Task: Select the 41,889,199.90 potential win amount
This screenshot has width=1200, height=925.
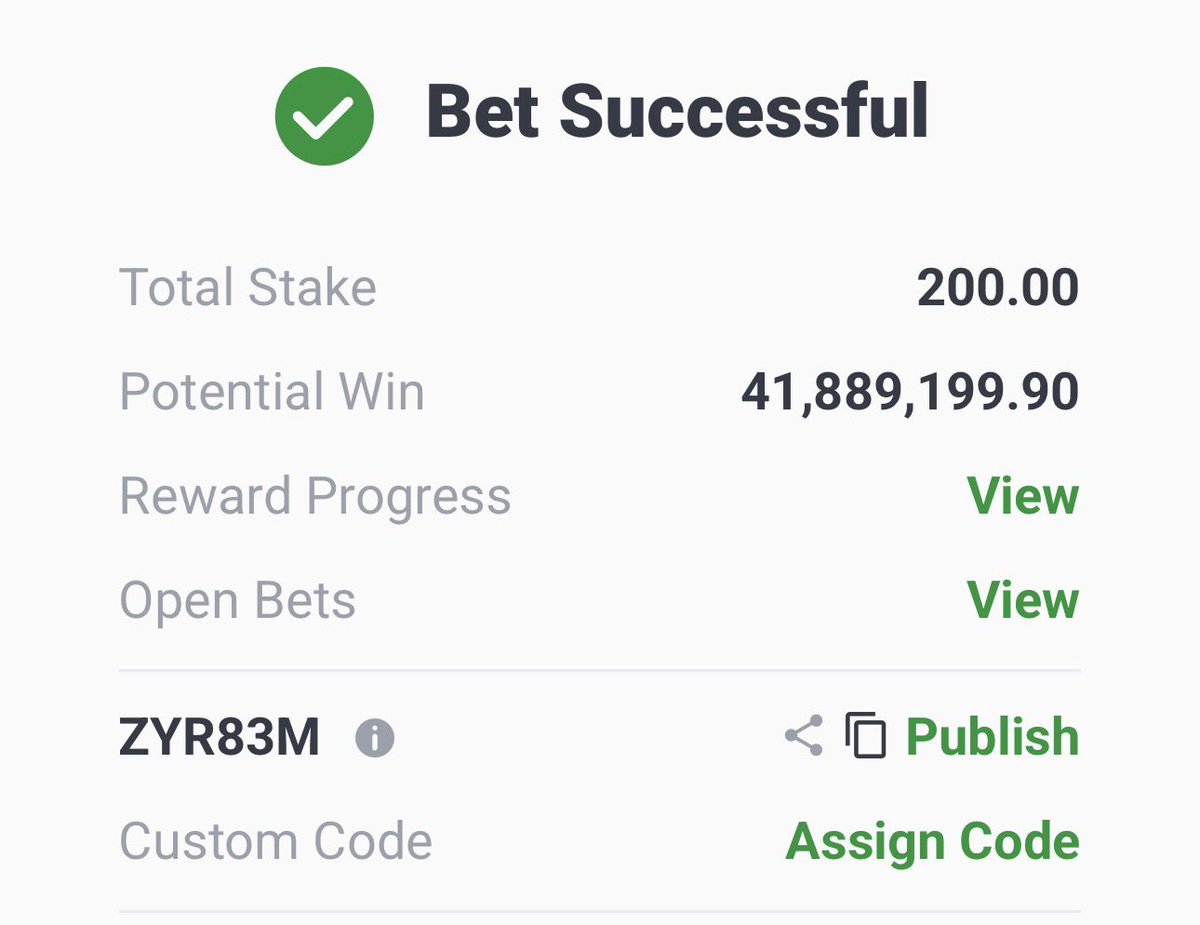Action: pyautogui.click(x=910, y=393)
